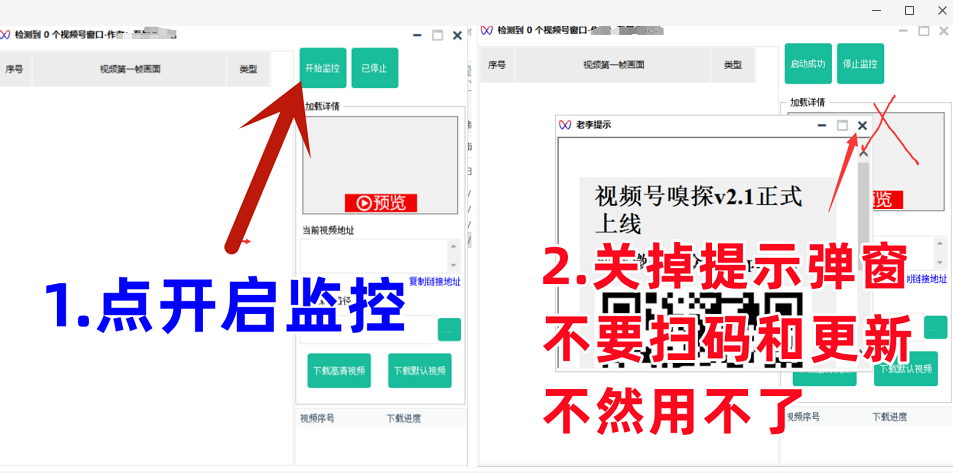953x473 pixels.
Task: Open left window's 预览 video preview
Action: point(380,202)
